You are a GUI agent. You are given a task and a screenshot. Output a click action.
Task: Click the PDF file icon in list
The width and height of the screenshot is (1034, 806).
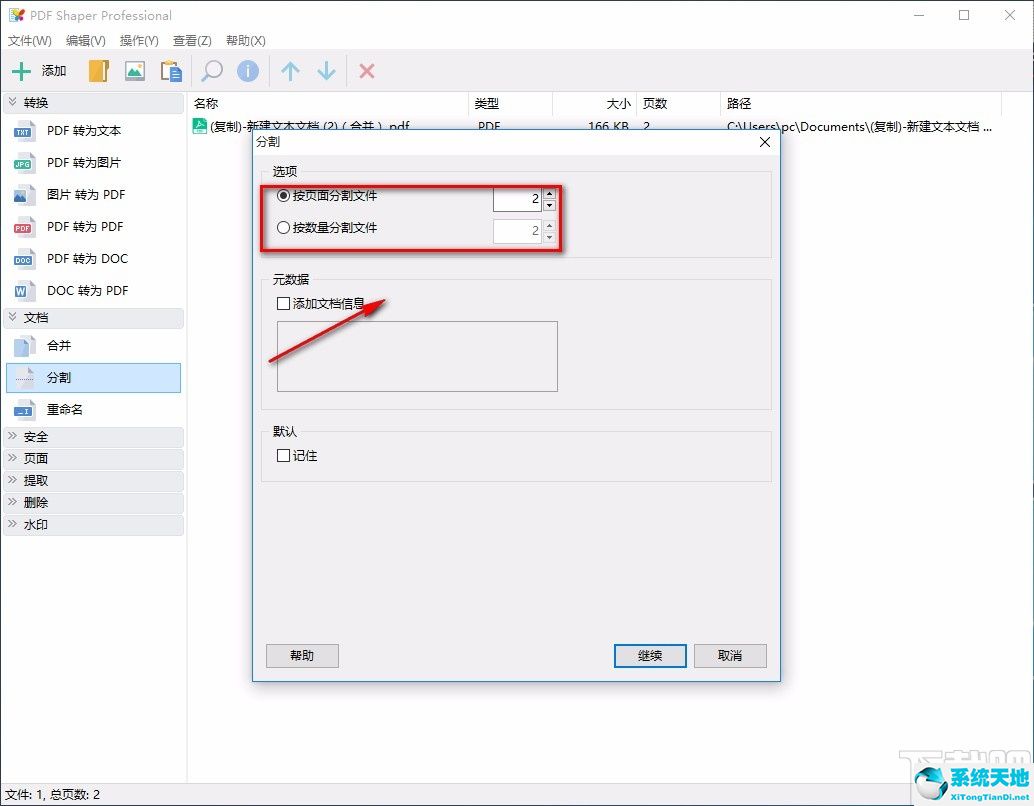pos(199,125)
